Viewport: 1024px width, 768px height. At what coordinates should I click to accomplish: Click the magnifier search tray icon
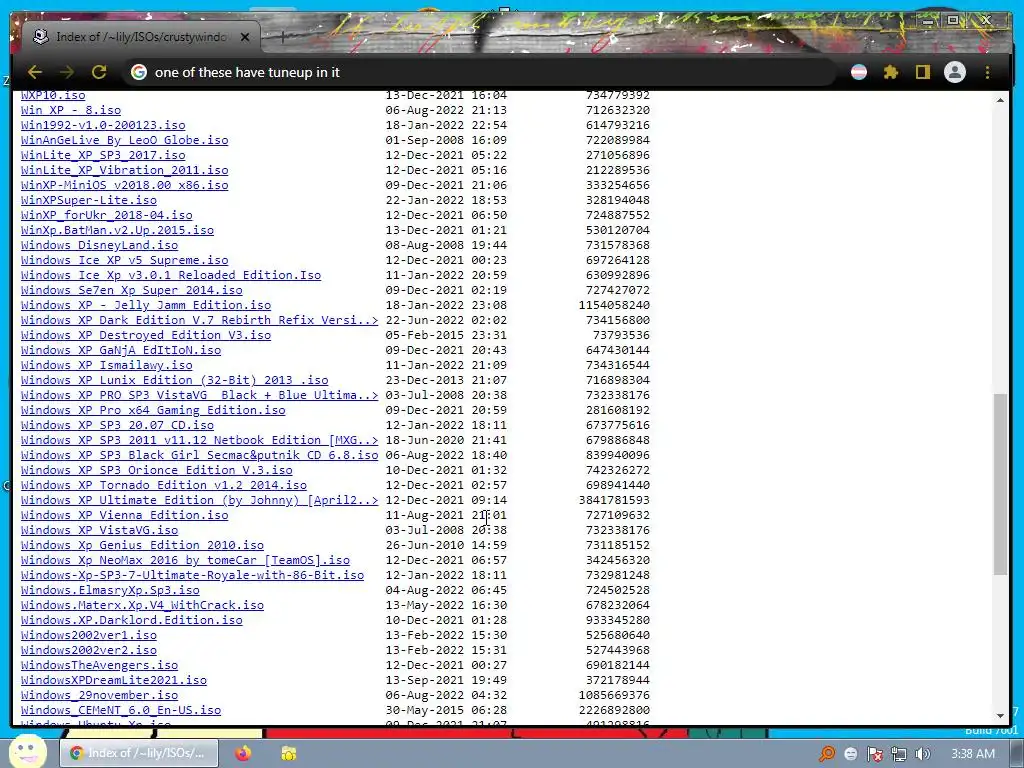pos(827,754)
